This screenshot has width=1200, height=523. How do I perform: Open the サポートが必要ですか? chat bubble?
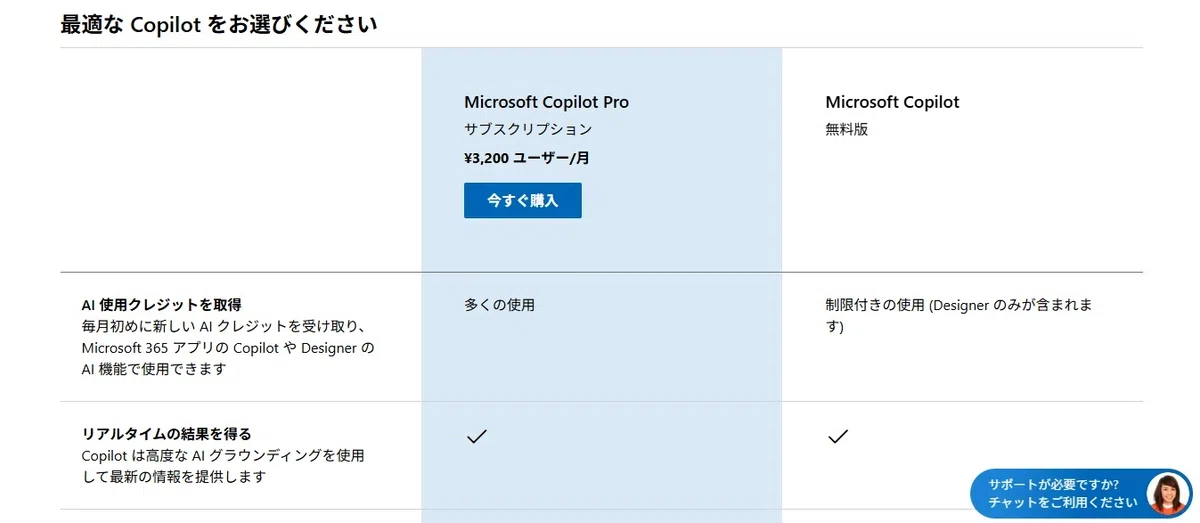coord(1081,494)
